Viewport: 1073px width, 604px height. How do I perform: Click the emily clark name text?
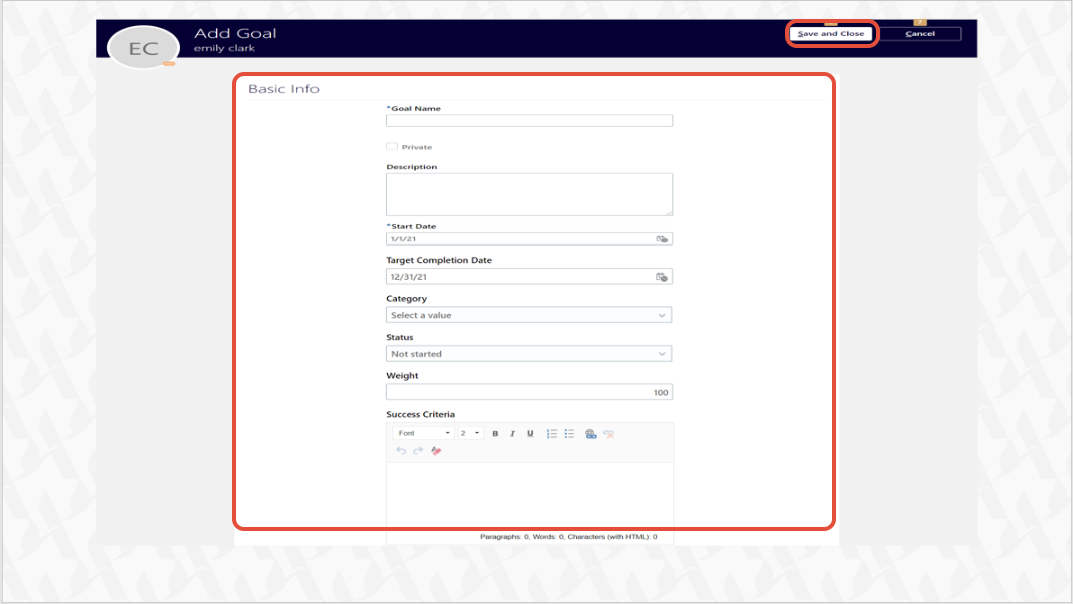[224, 49]
